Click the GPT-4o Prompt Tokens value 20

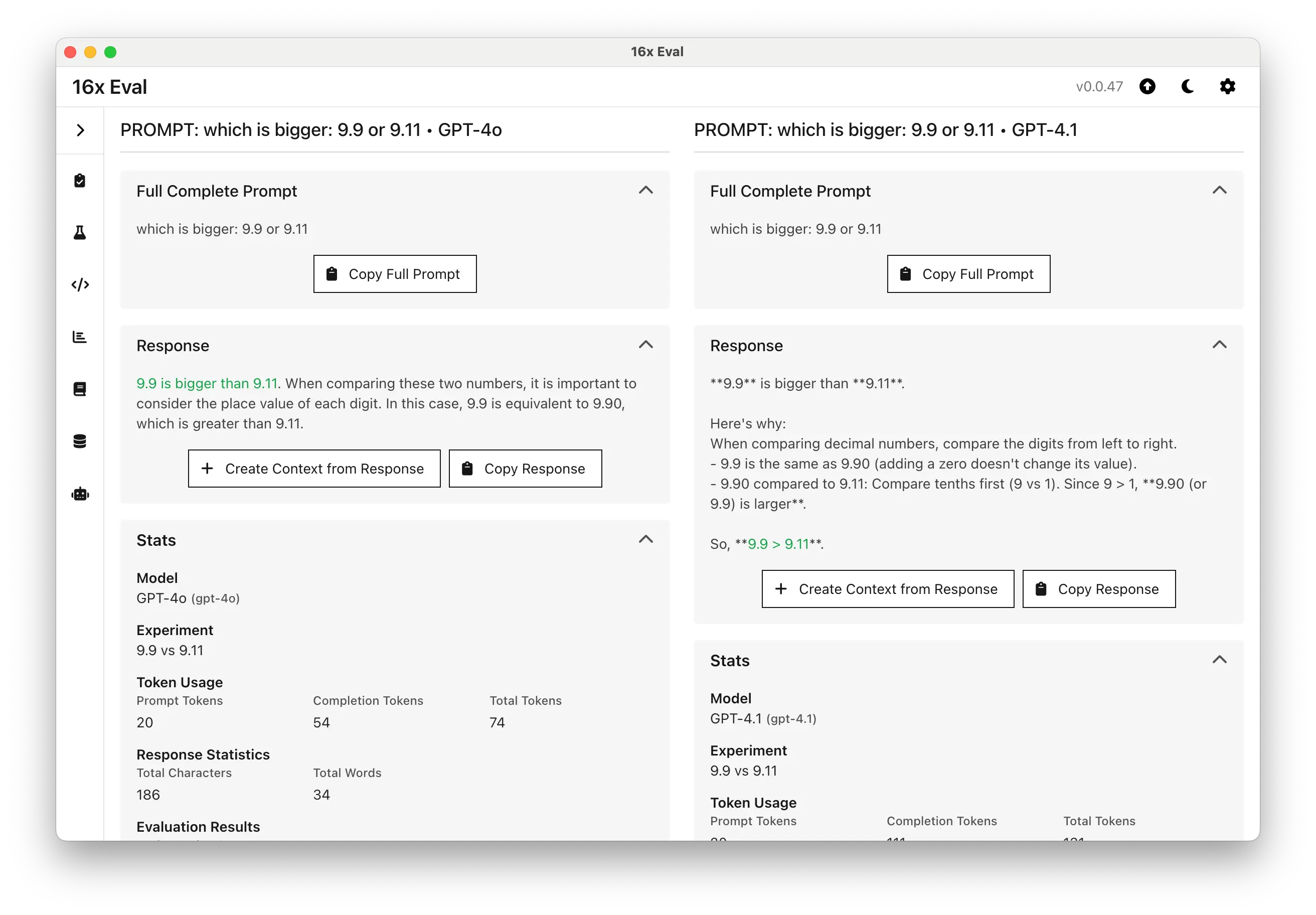pos(144,723)
